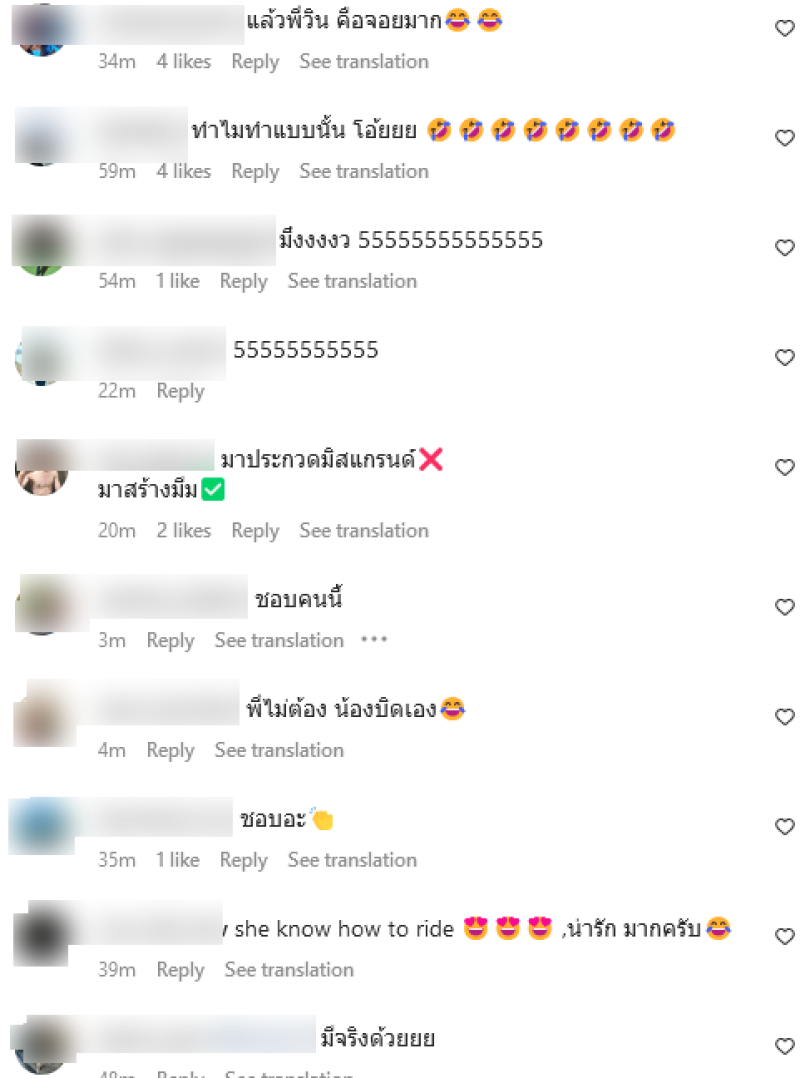
Task: Like the comment posted 34m ago
Action: tap(784, 28)
